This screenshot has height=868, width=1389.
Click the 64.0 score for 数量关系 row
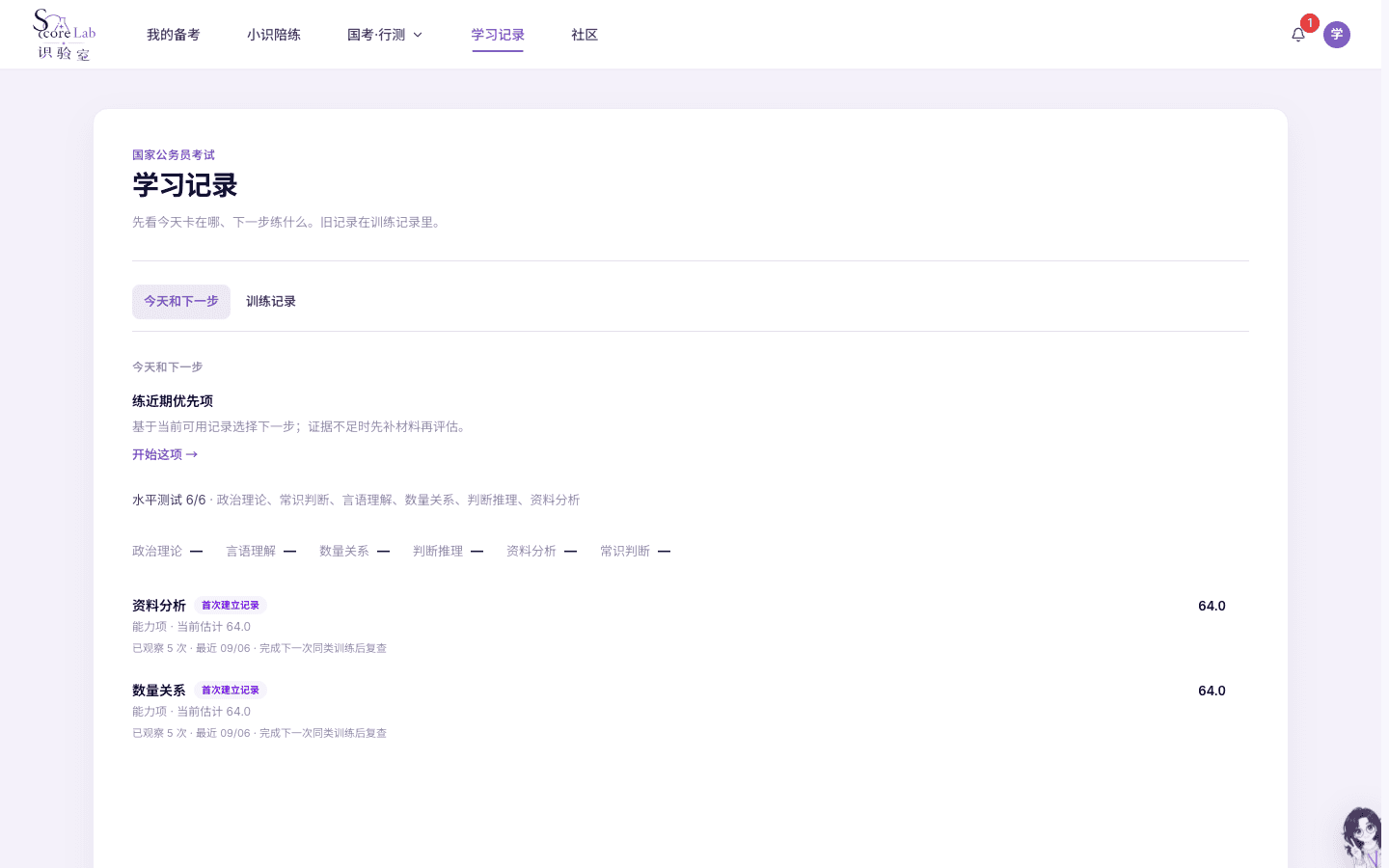[x=1212, y=691]
